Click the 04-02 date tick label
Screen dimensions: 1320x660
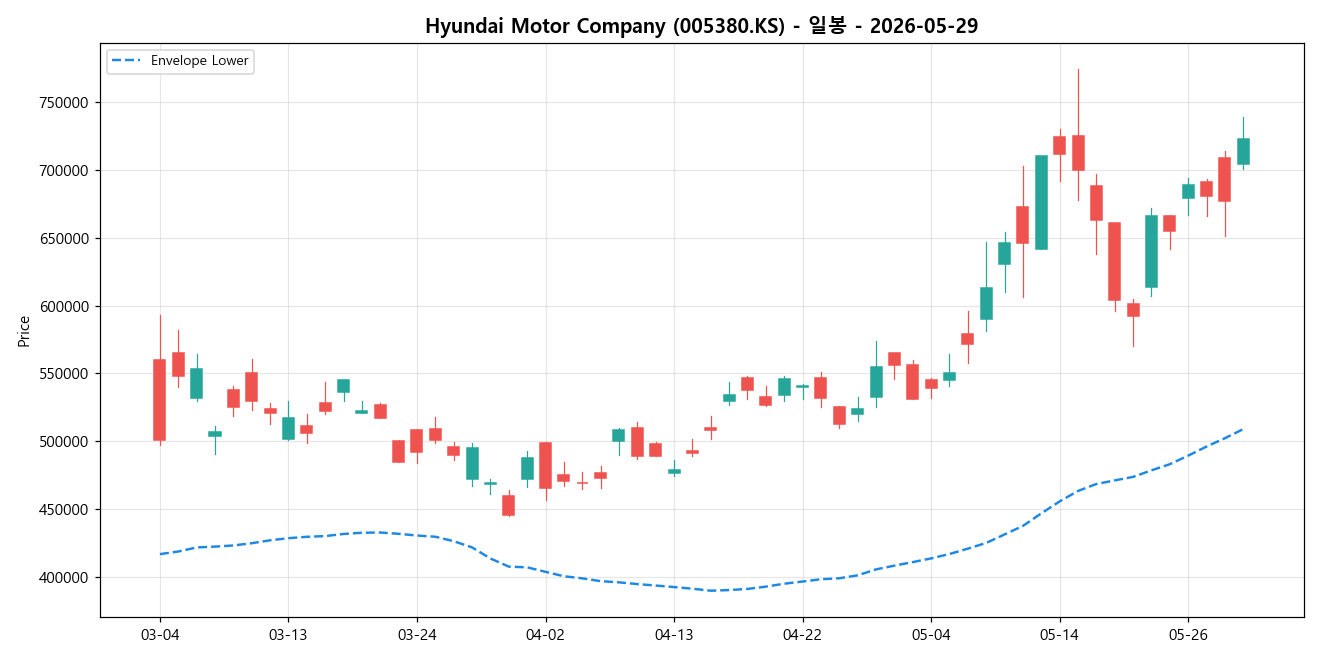point(545,634)
